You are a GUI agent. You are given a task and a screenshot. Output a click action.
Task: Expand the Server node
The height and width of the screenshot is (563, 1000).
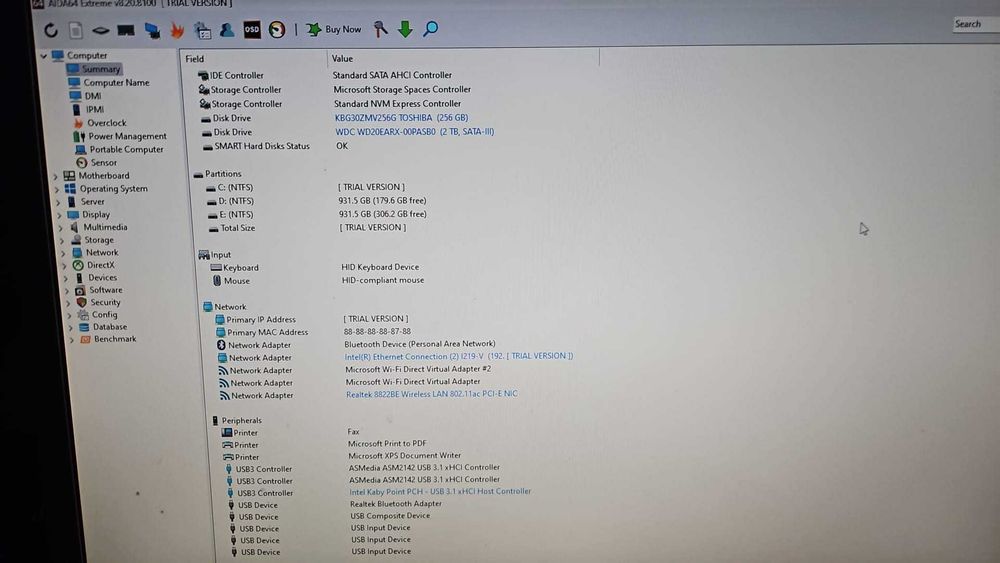[x=59, y=202]
